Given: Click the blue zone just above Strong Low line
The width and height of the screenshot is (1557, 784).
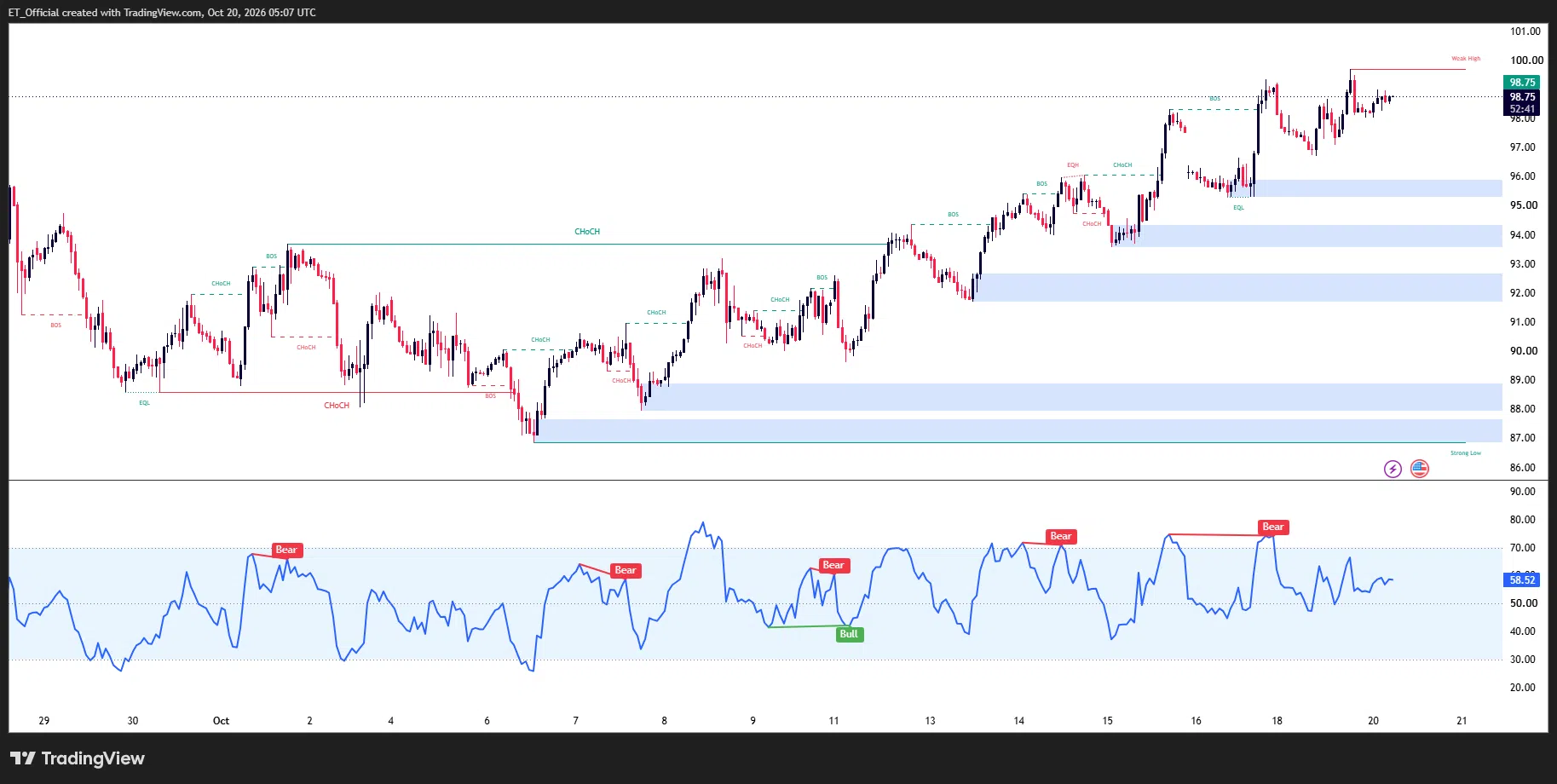Looking at the screenshot, I should tap(1018, 430).
